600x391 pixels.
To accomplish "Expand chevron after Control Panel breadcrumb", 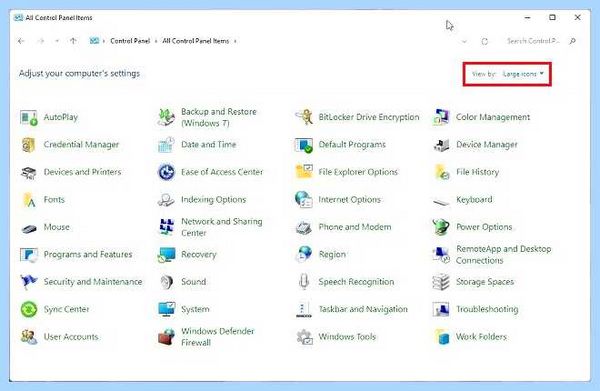I will [156, 41].
